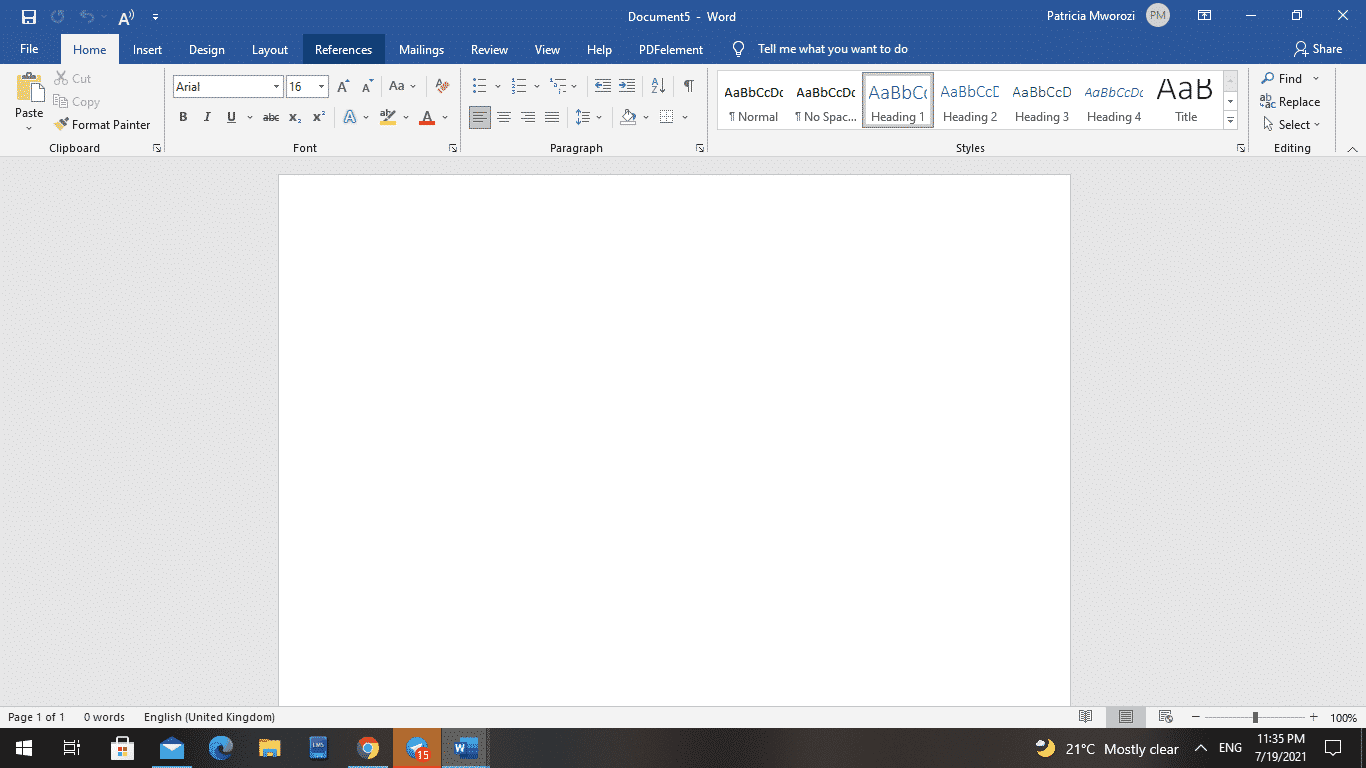Image resolution: width=1366 pixels, height=768 pixels.
Task: Apply center text alignment
Action: tap(504, 117)
